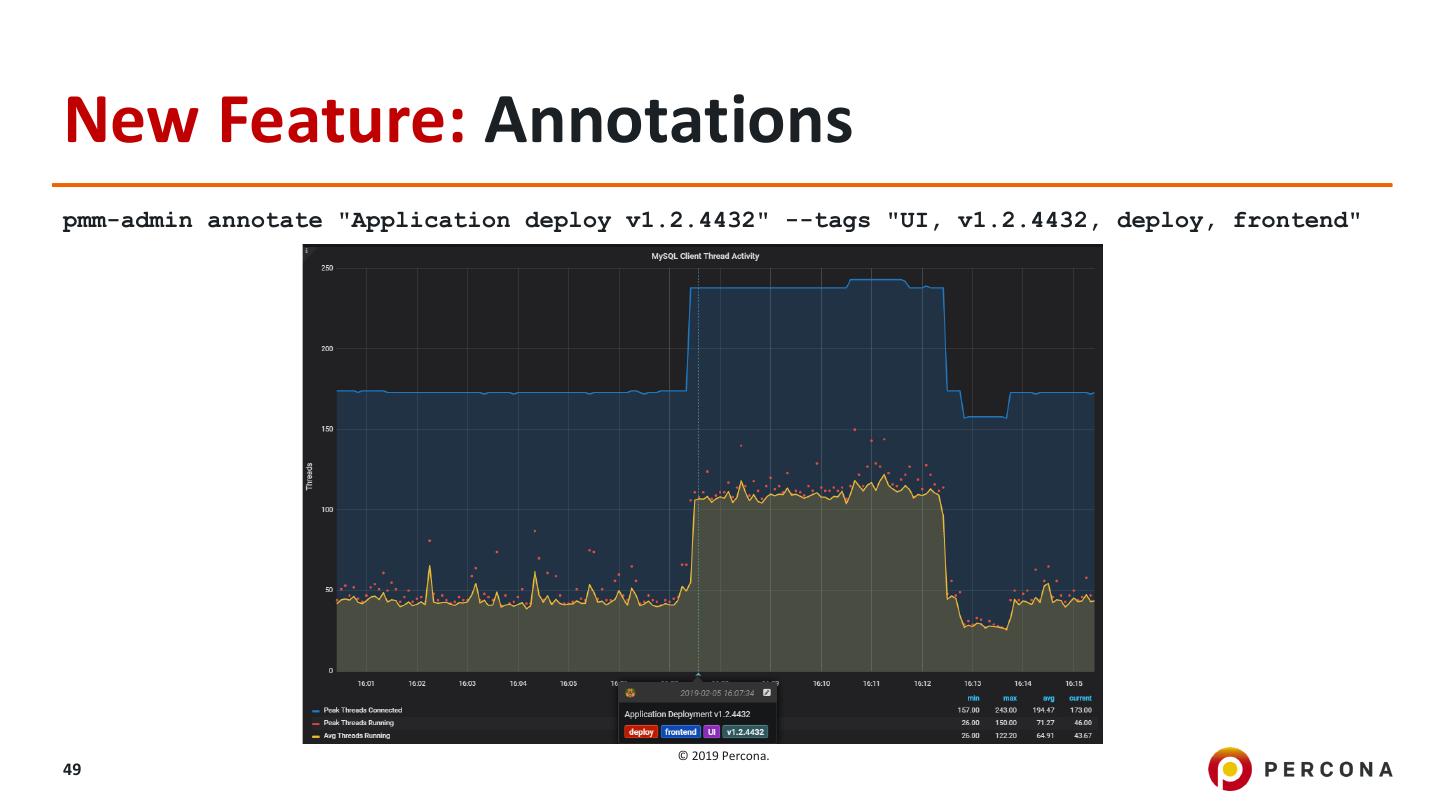This screenshot has height=810, width=1440.
Task: Click the 46.00 current value in the legend
Action: click(x=1083, y=722)
